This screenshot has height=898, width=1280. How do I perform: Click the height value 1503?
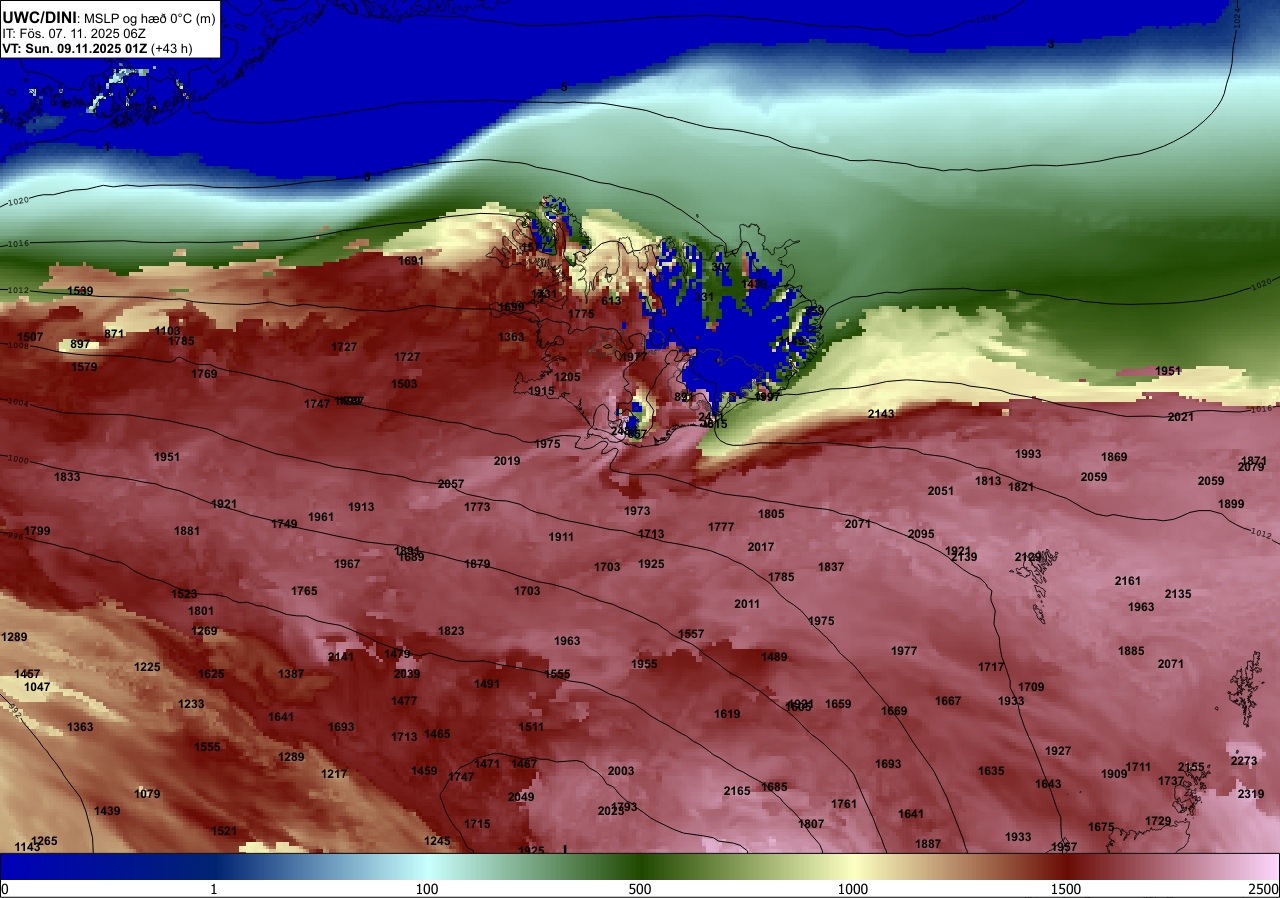pyautogui.click(x=404, y=384)
